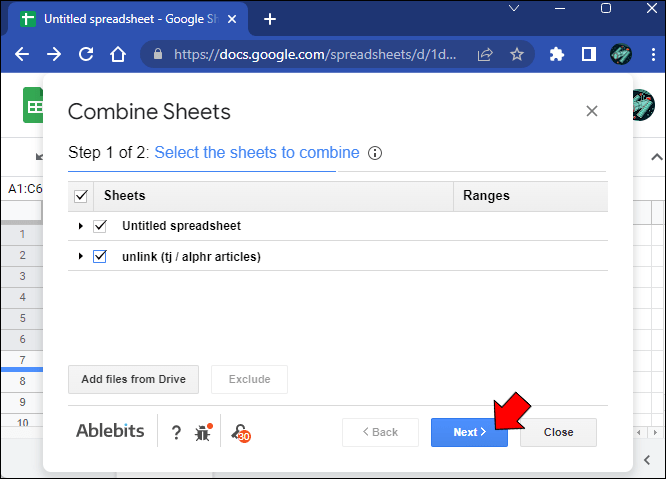
Task: Click the share page icon in address bar
Action: (485, 54)
